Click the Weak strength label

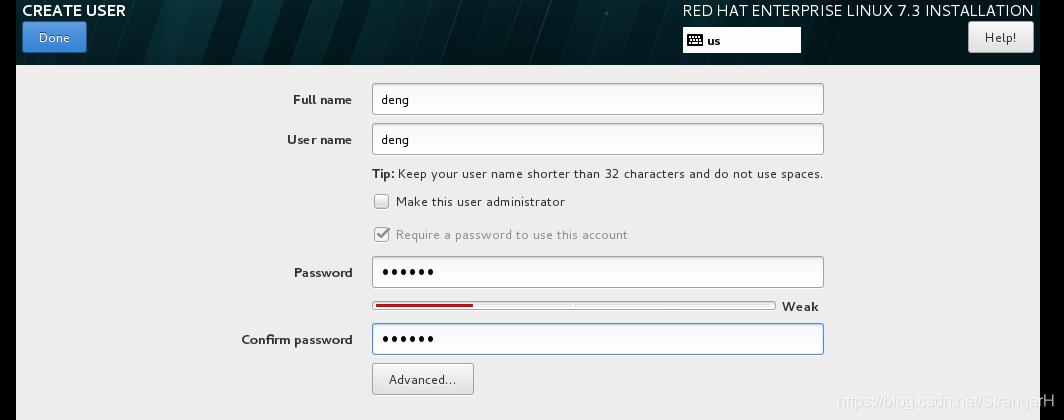point(800,307)
